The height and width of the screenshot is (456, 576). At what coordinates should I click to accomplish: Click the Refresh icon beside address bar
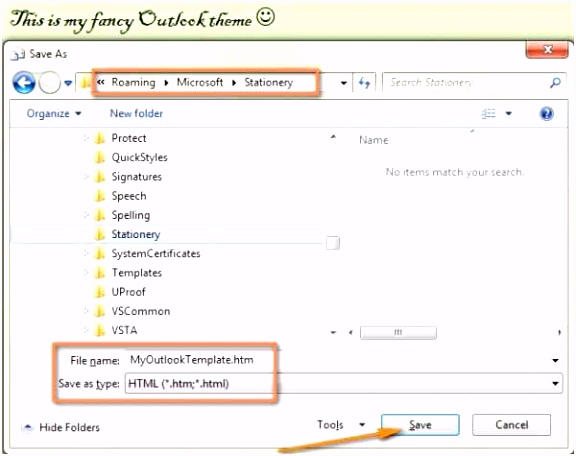[364, 83]
